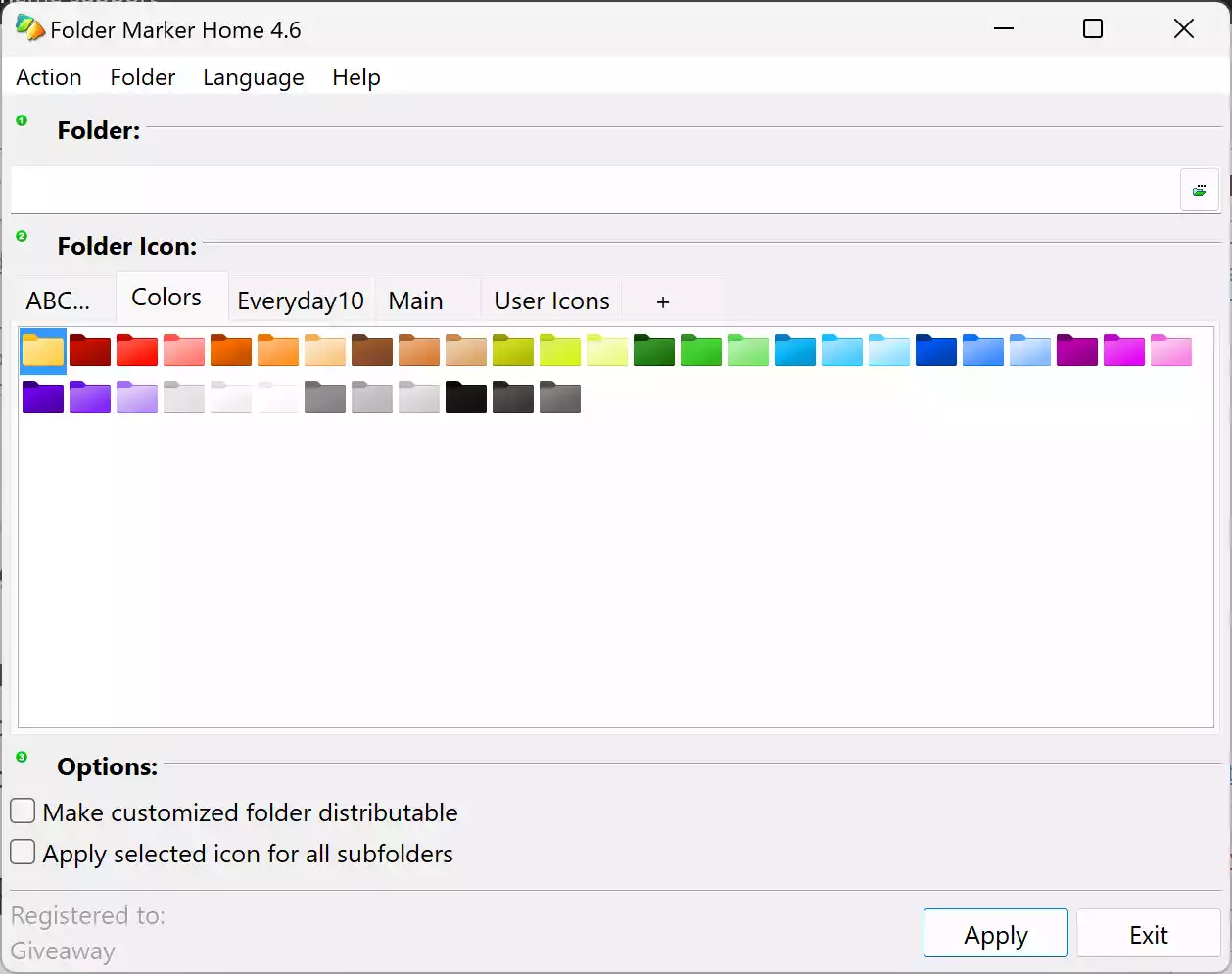Click the Folder Marker app icon in title bar

point(29,28)
